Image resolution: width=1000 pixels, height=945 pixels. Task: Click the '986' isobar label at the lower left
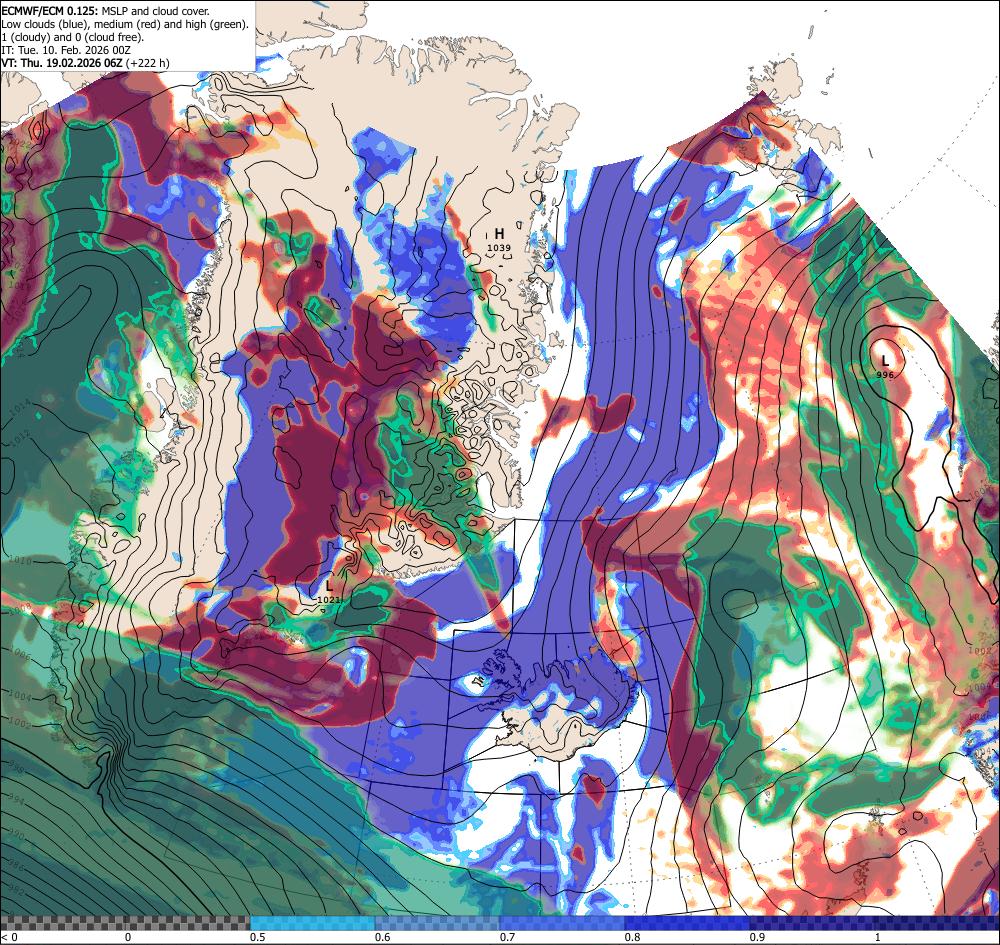(x=15, y=867)
